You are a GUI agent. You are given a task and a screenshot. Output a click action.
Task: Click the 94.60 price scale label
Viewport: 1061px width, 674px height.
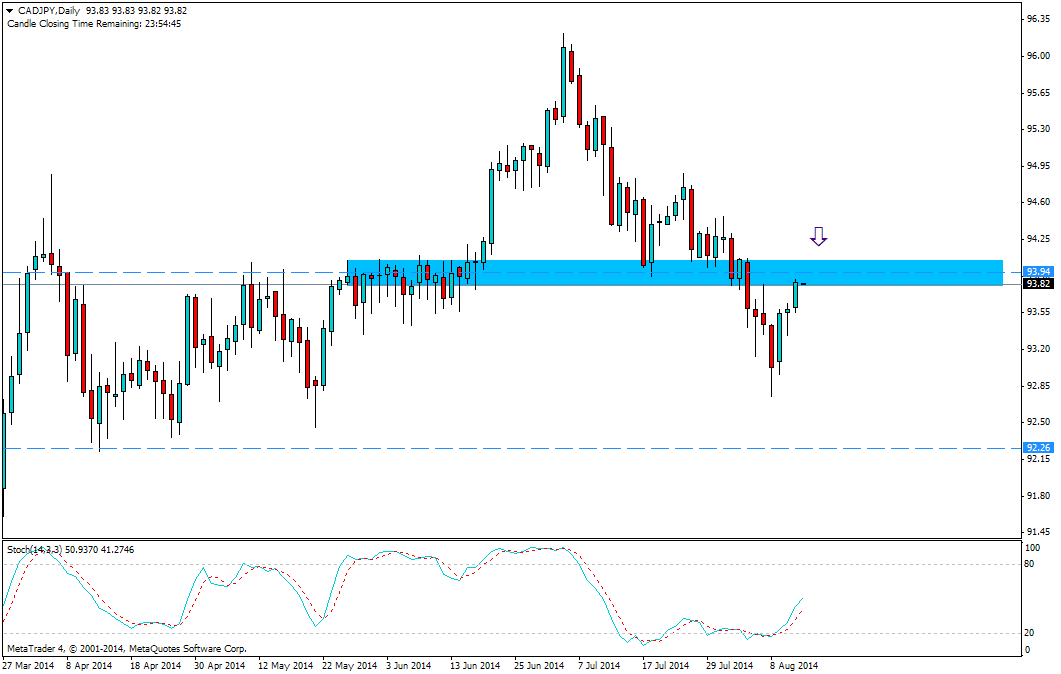pos(1039,202)
